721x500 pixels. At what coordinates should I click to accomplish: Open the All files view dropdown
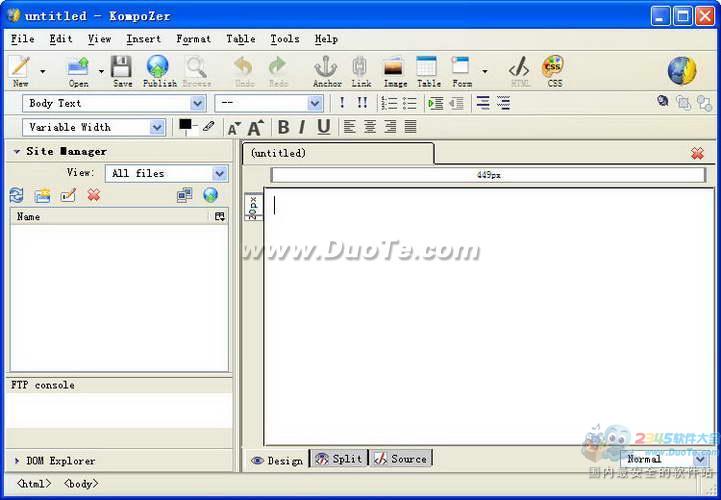point(166,173)
